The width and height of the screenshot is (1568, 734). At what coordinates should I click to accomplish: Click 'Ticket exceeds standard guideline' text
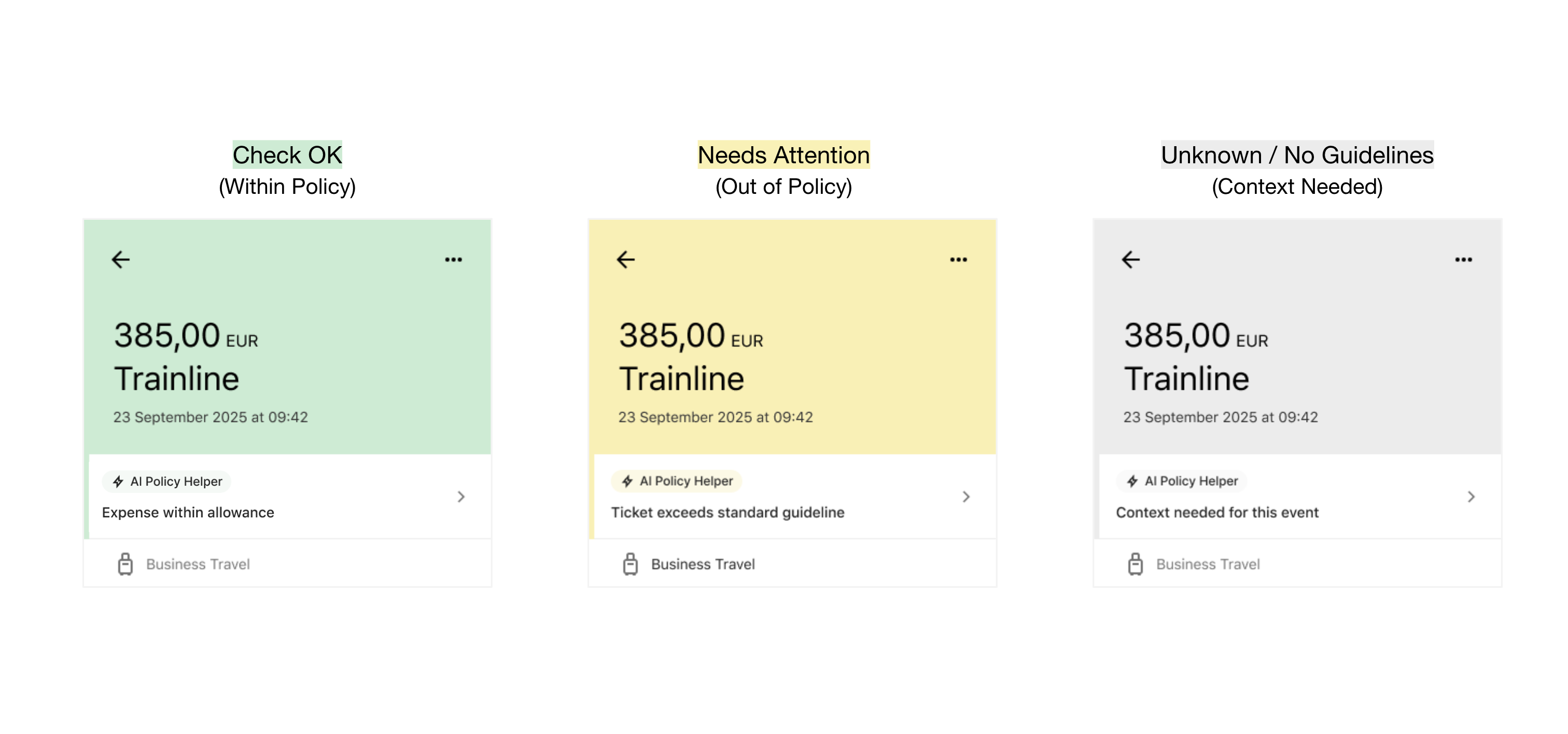tap(727, 513)
